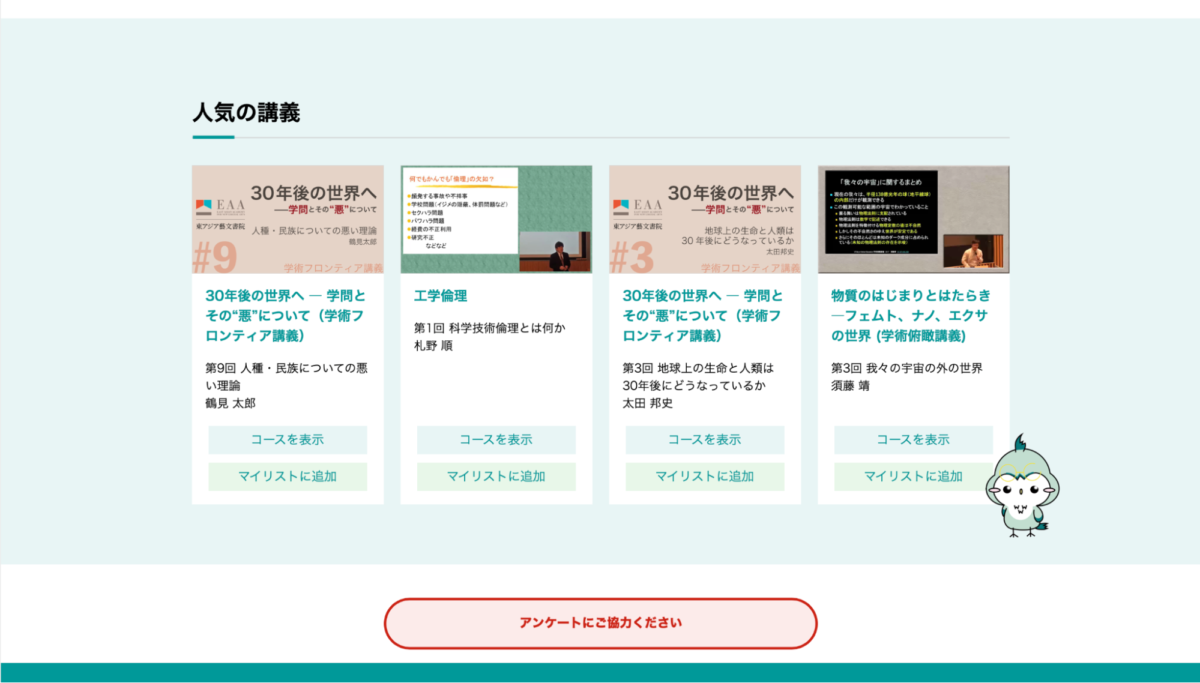1200x683 pixels.
Task: Open the lecture #3 EAA thumbnail
Action: (x=705, y=220)
